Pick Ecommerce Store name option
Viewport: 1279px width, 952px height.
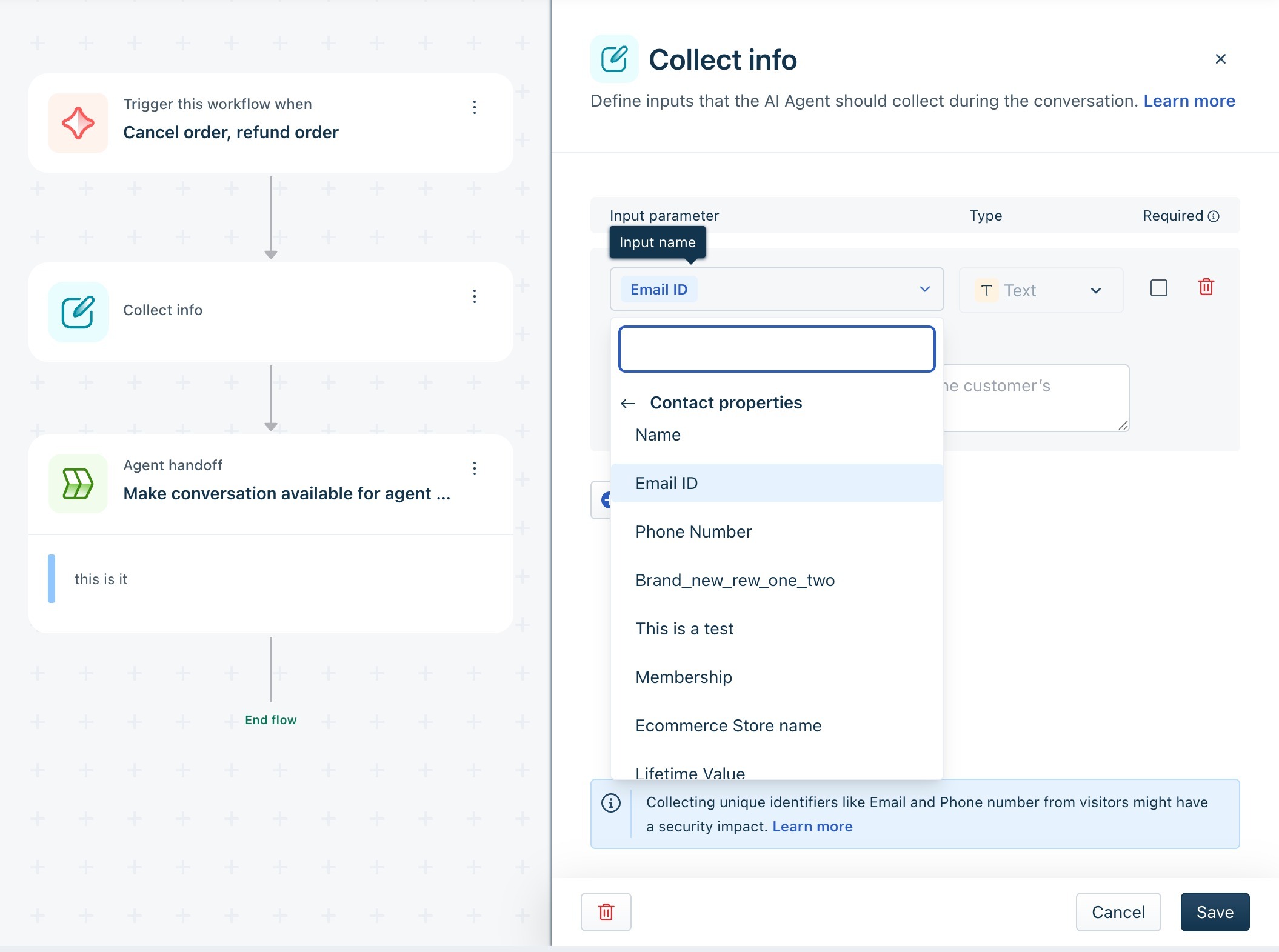coord(728,725)
